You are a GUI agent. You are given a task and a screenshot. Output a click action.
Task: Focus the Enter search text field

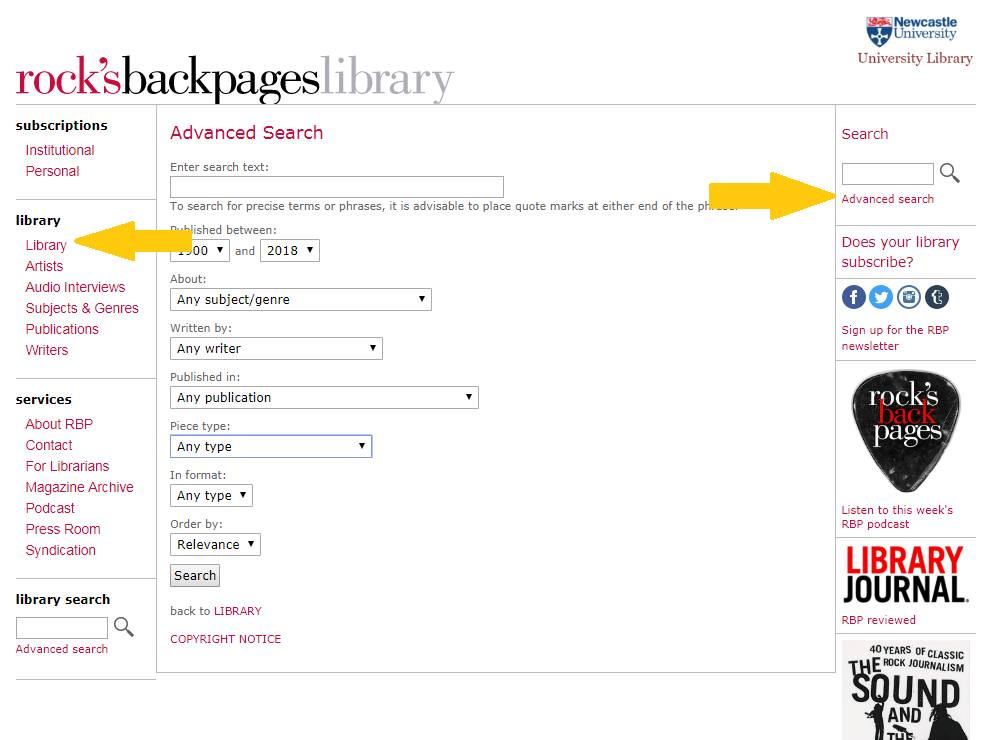pos(336,187)
